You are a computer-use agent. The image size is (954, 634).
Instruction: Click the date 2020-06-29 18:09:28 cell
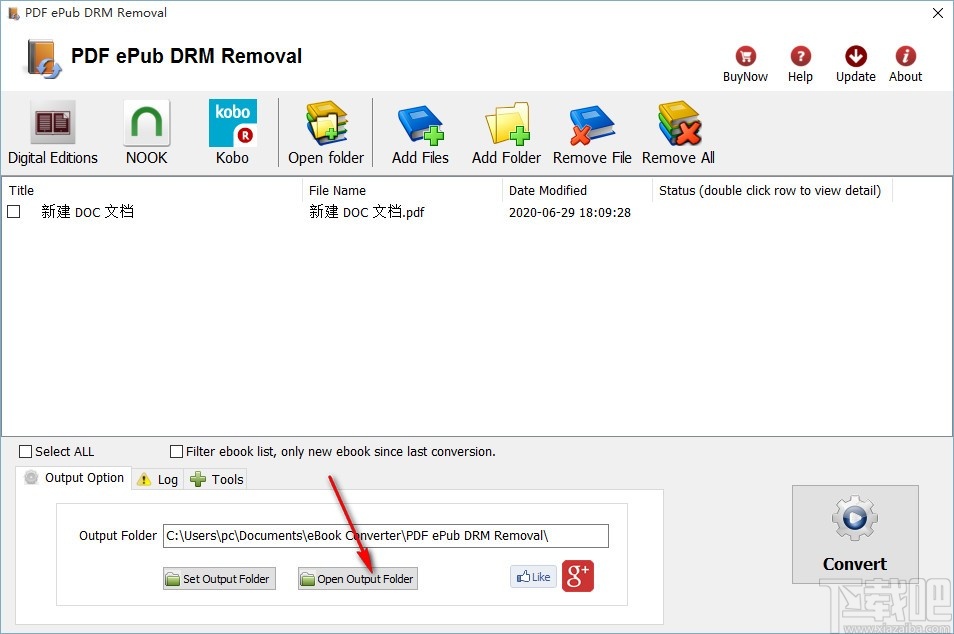tap(570, 212)
